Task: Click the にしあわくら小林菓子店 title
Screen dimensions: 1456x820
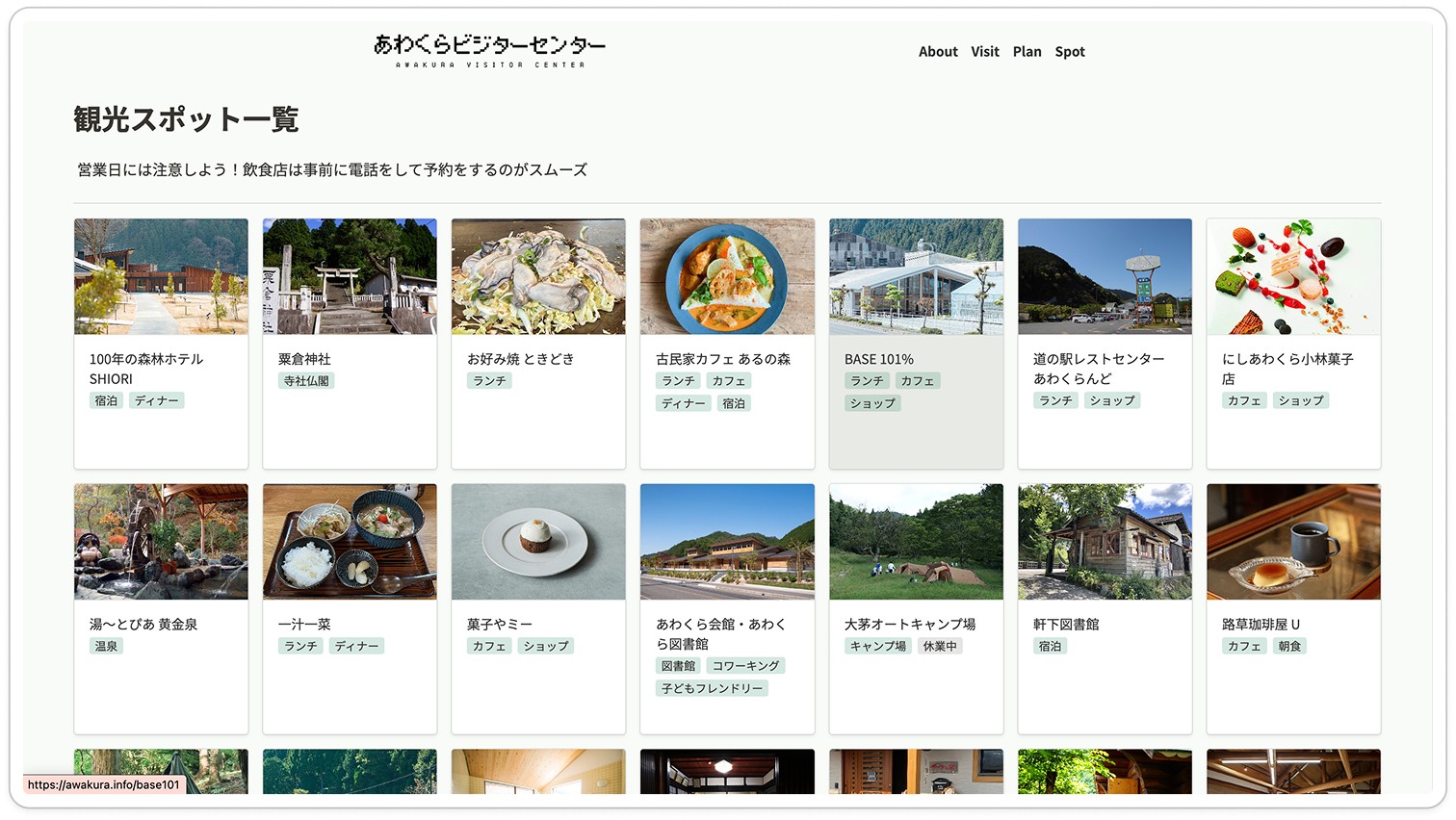Action: coord(1287,369)
